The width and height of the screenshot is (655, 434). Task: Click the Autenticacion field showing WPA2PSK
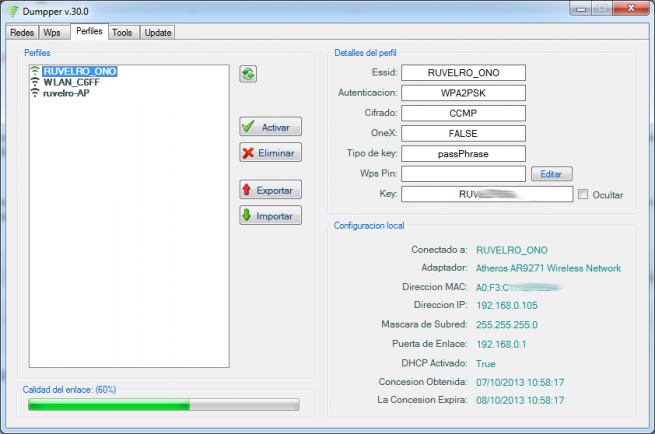465,92
